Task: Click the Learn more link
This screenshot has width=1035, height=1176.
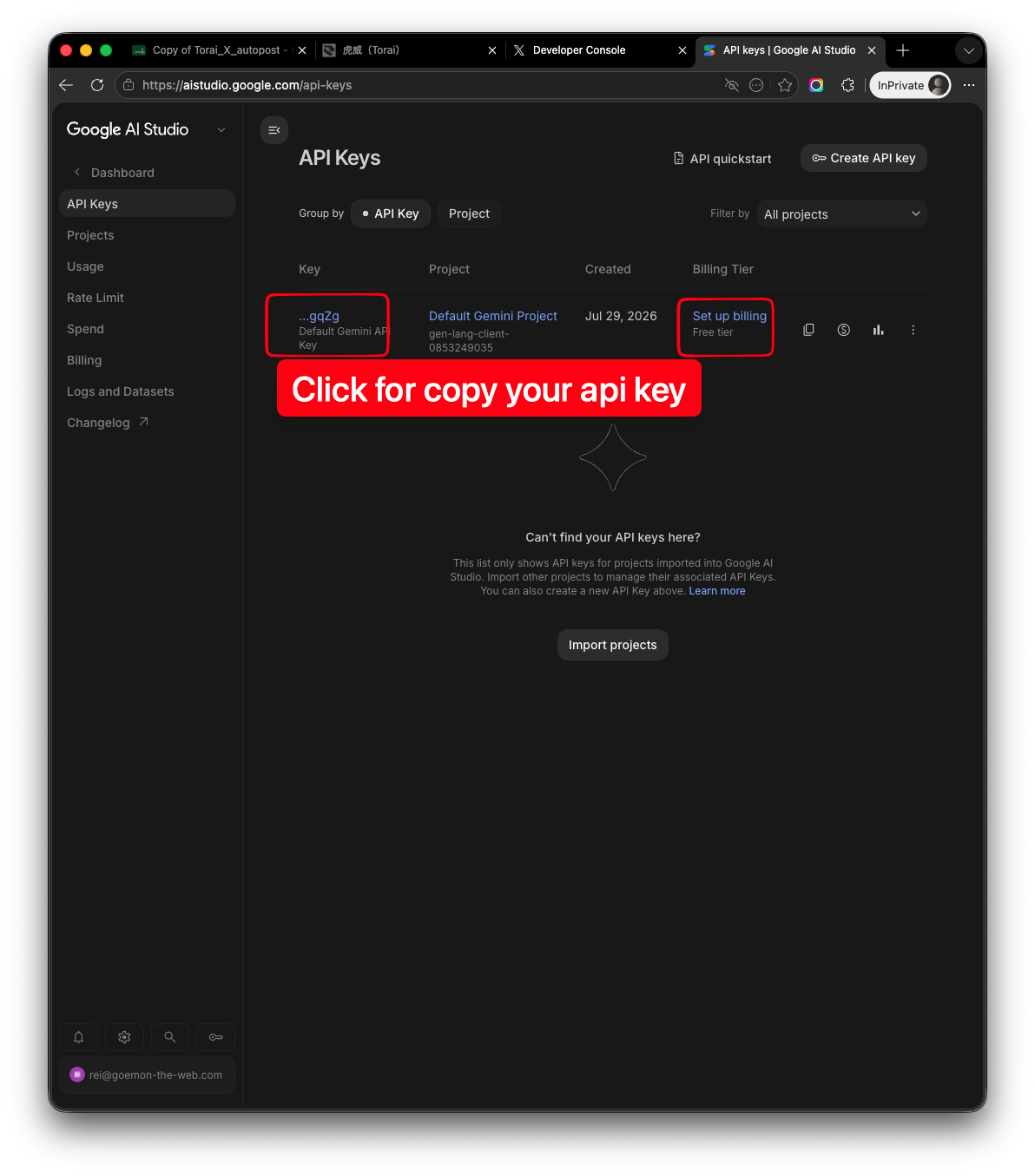Action: click(x=717, y=591)
